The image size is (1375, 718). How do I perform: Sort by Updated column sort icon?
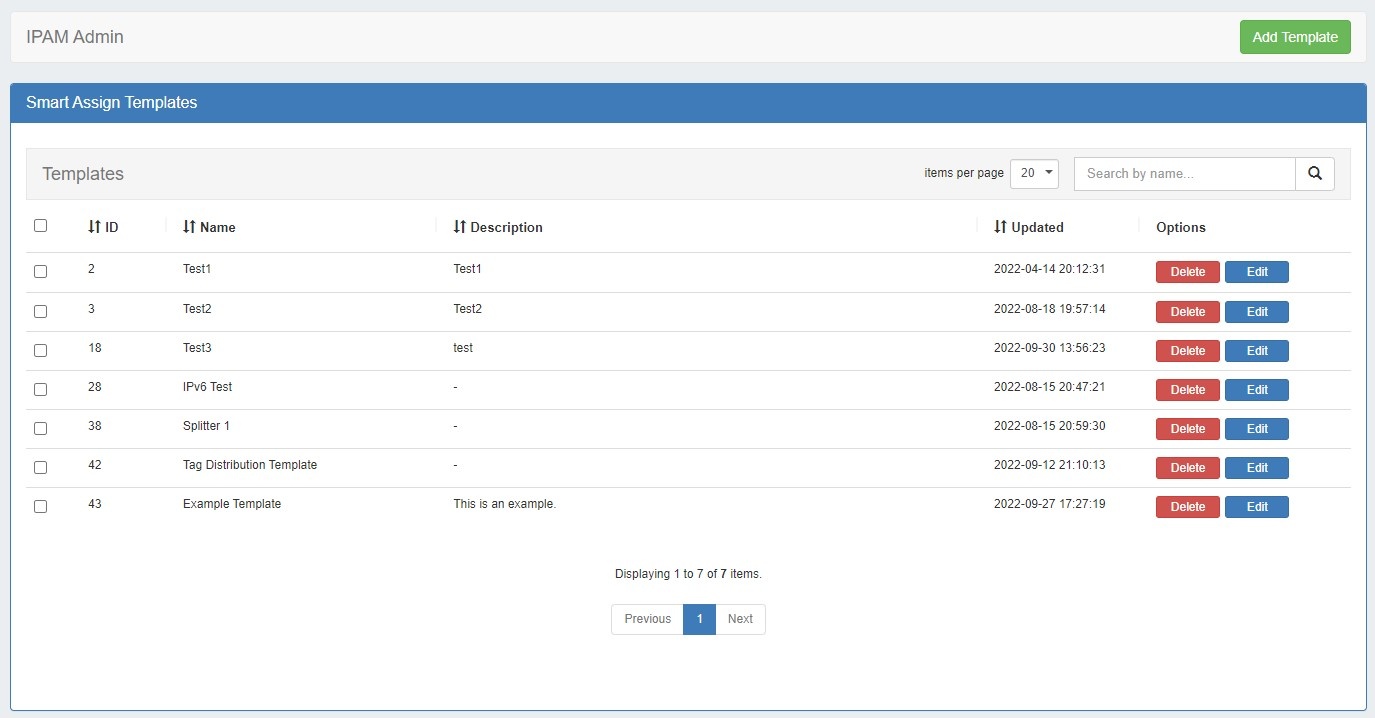(1000, 227)
